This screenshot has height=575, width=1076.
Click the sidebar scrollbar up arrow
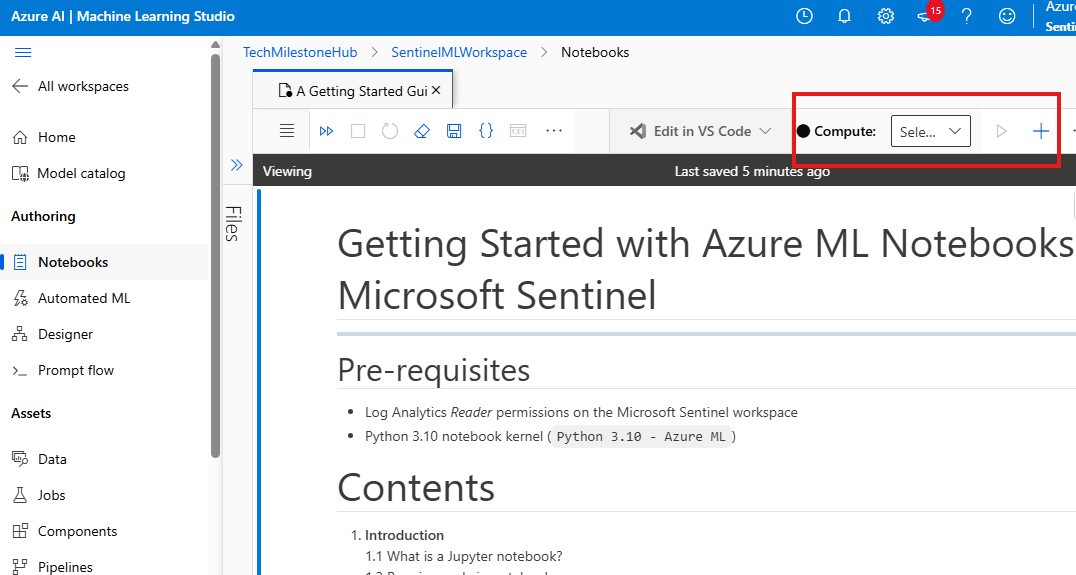(215, 45)
